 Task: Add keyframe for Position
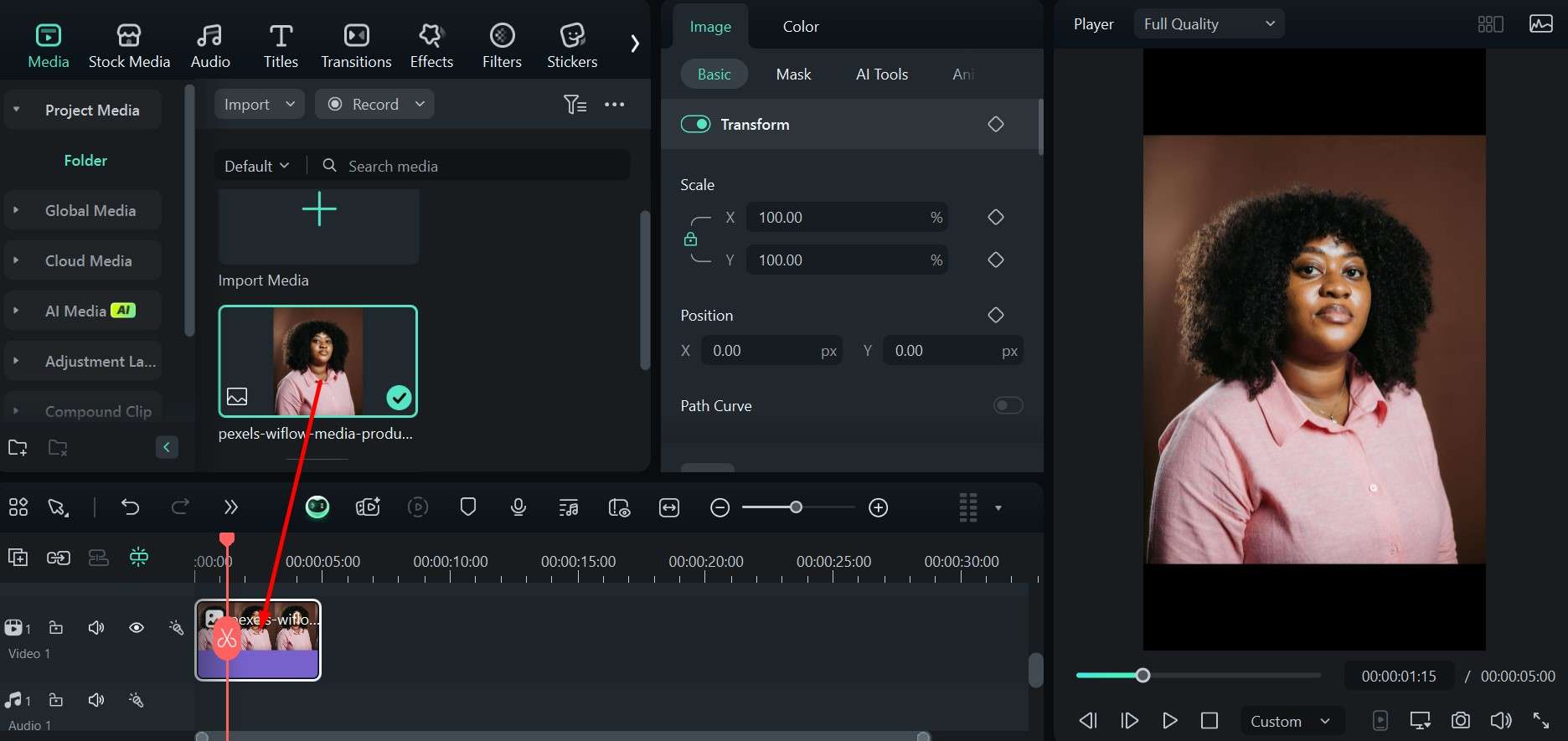pos(995,315)
